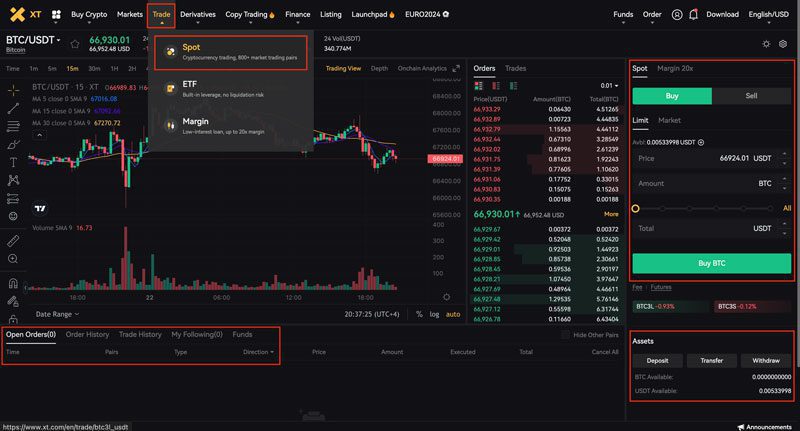Expand chart to fullscreen
Screen dimensions: 800x431
pyautogui.click(x=456, y=68)
